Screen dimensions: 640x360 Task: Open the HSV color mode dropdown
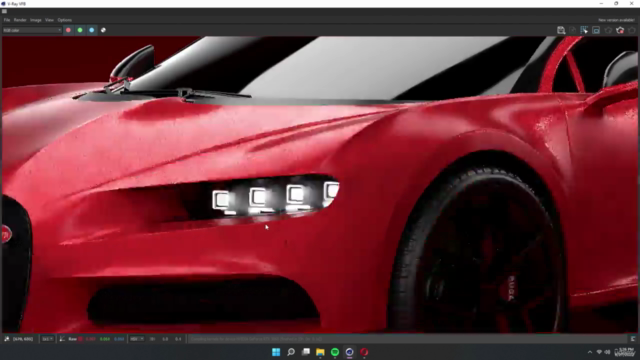(136, 339)
